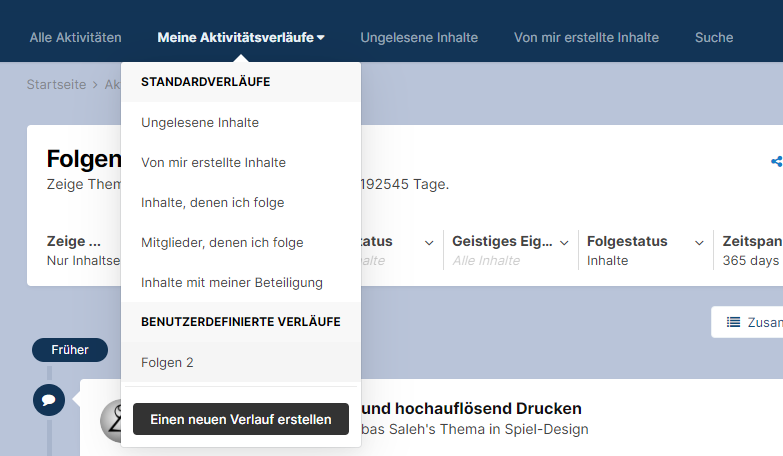Select Alle Aktivitäten in top navigation
The width and height of the screenshot is (783, 456).
click(75, 38)
